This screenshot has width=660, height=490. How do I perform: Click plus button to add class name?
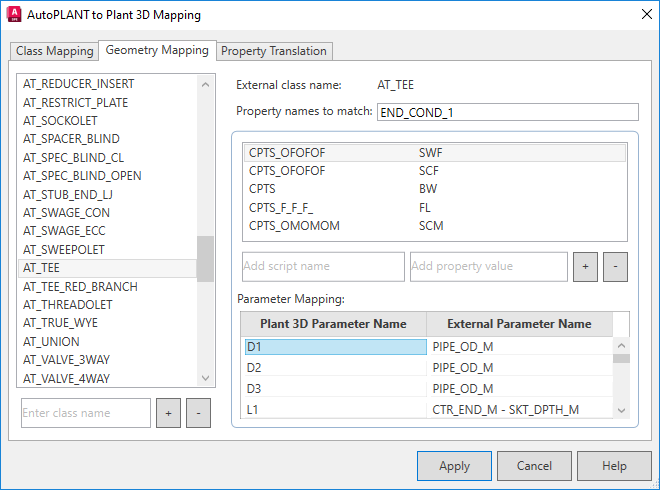(168, 413)
